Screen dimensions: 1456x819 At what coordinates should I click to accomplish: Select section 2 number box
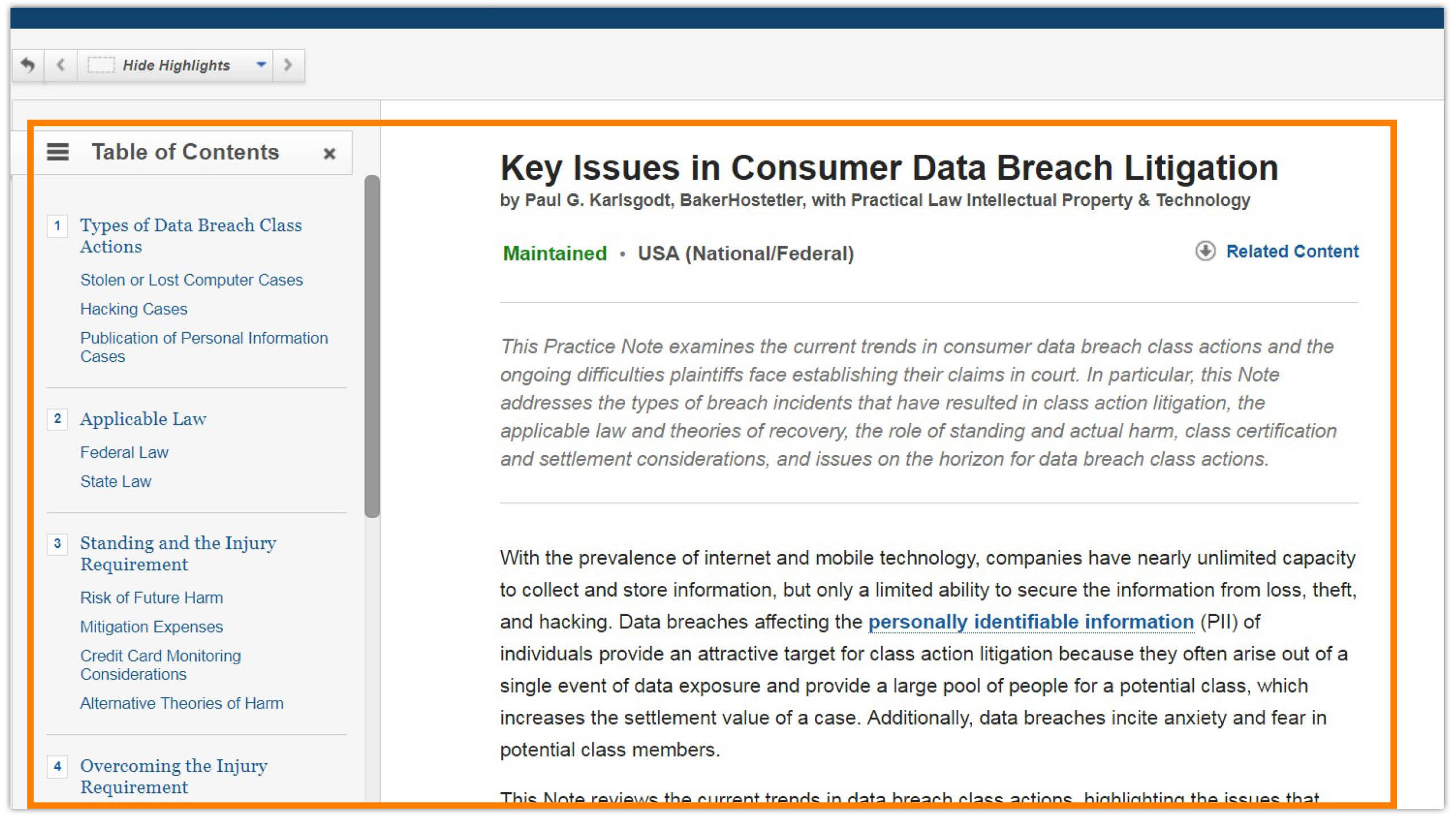coord(57,419)
